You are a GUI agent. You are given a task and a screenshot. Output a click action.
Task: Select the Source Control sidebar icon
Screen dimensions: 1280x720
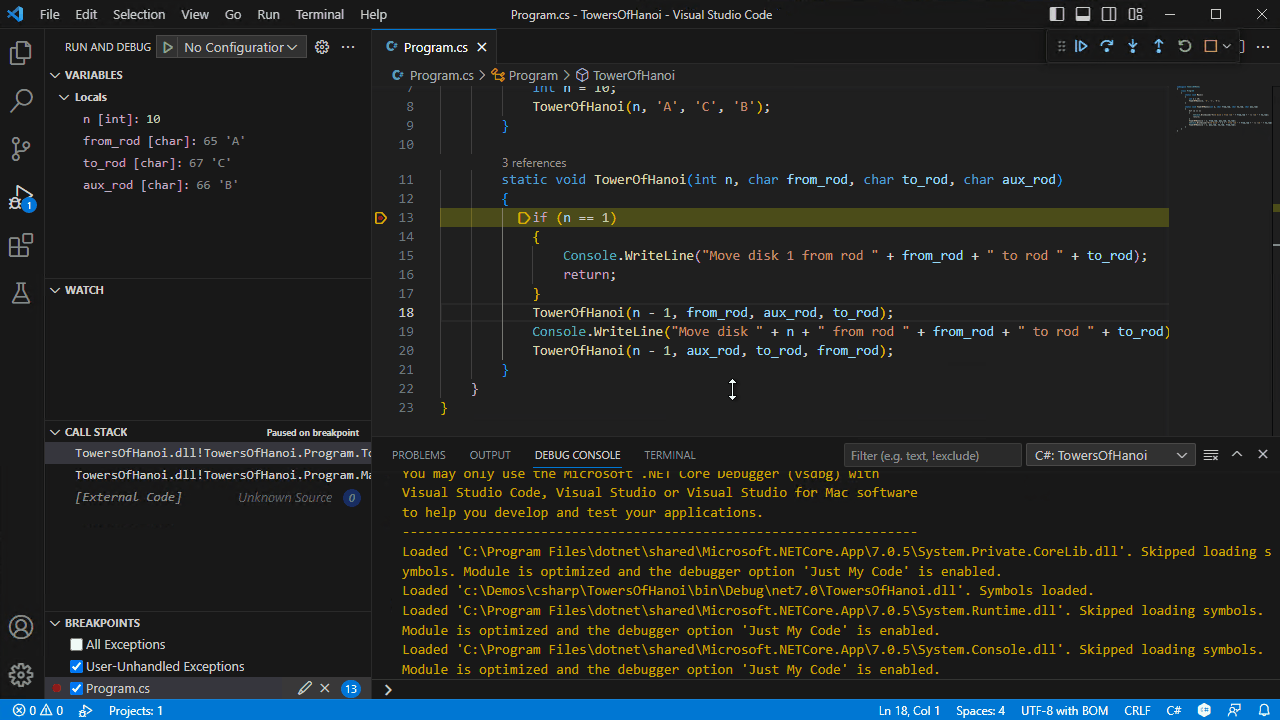(20, 148)
